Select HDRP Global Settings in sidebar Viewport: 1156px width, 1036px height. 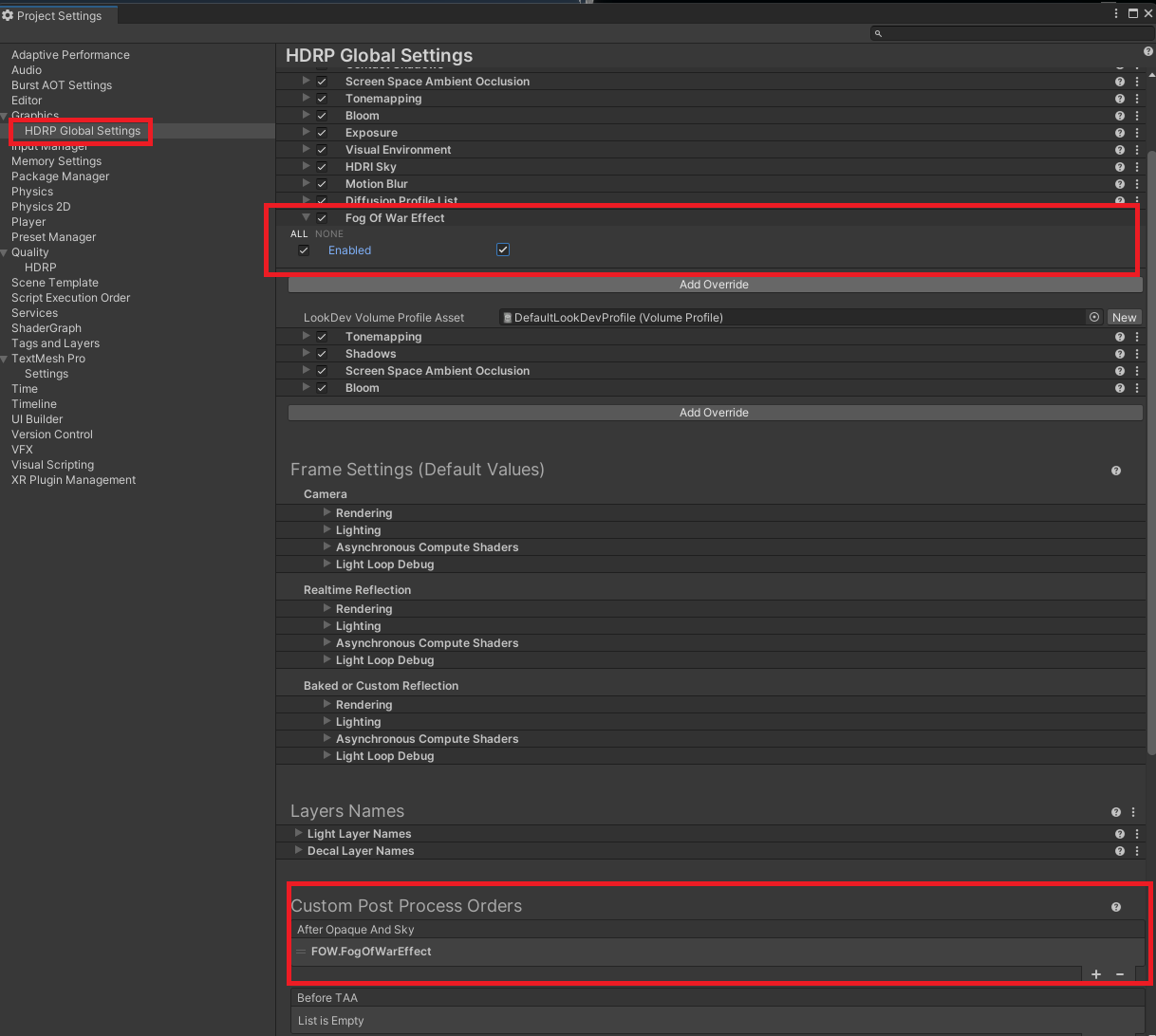tap(83, 131)
